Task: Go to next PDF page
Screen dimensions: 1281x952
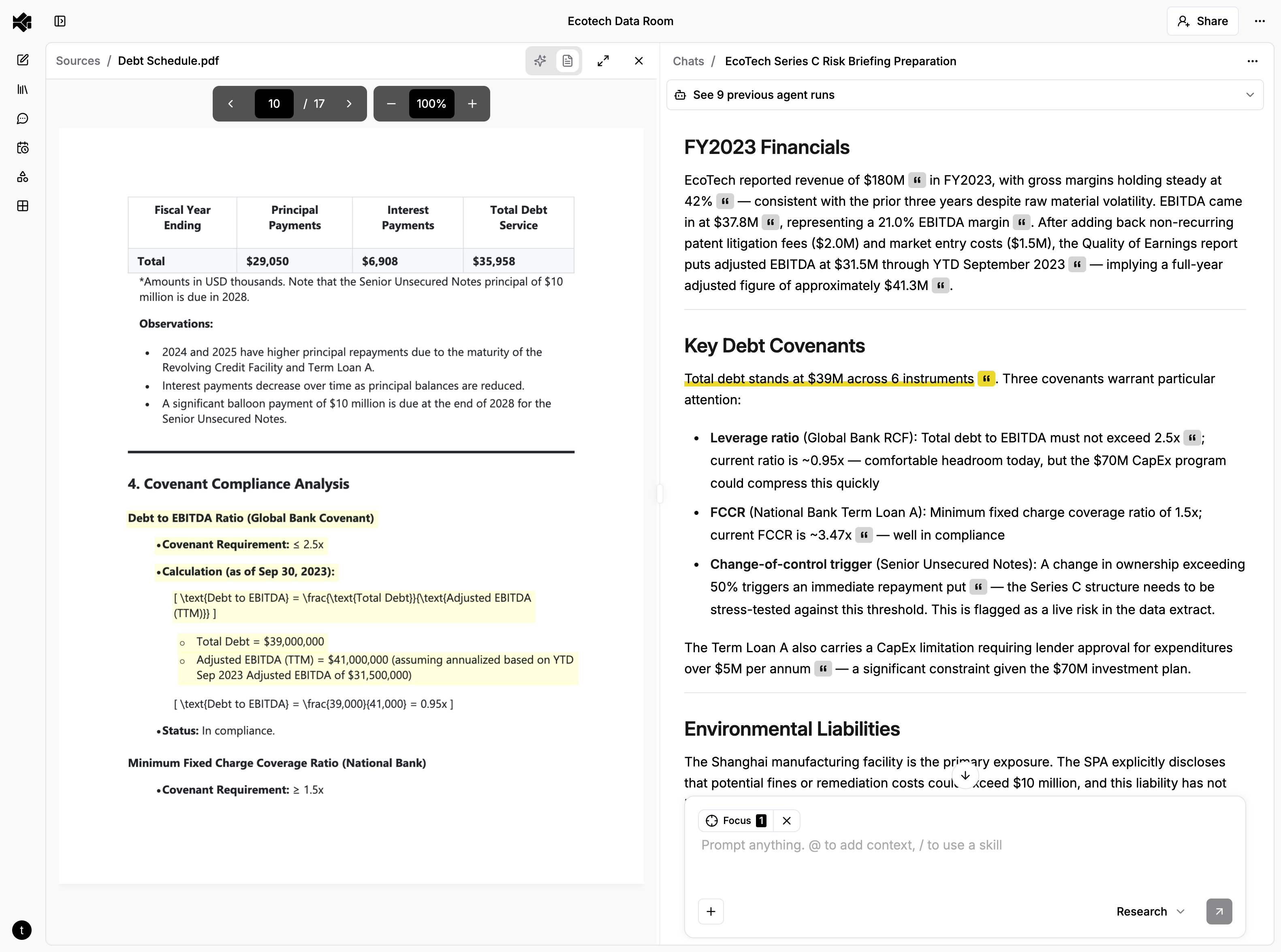Action: coord(349,104)
